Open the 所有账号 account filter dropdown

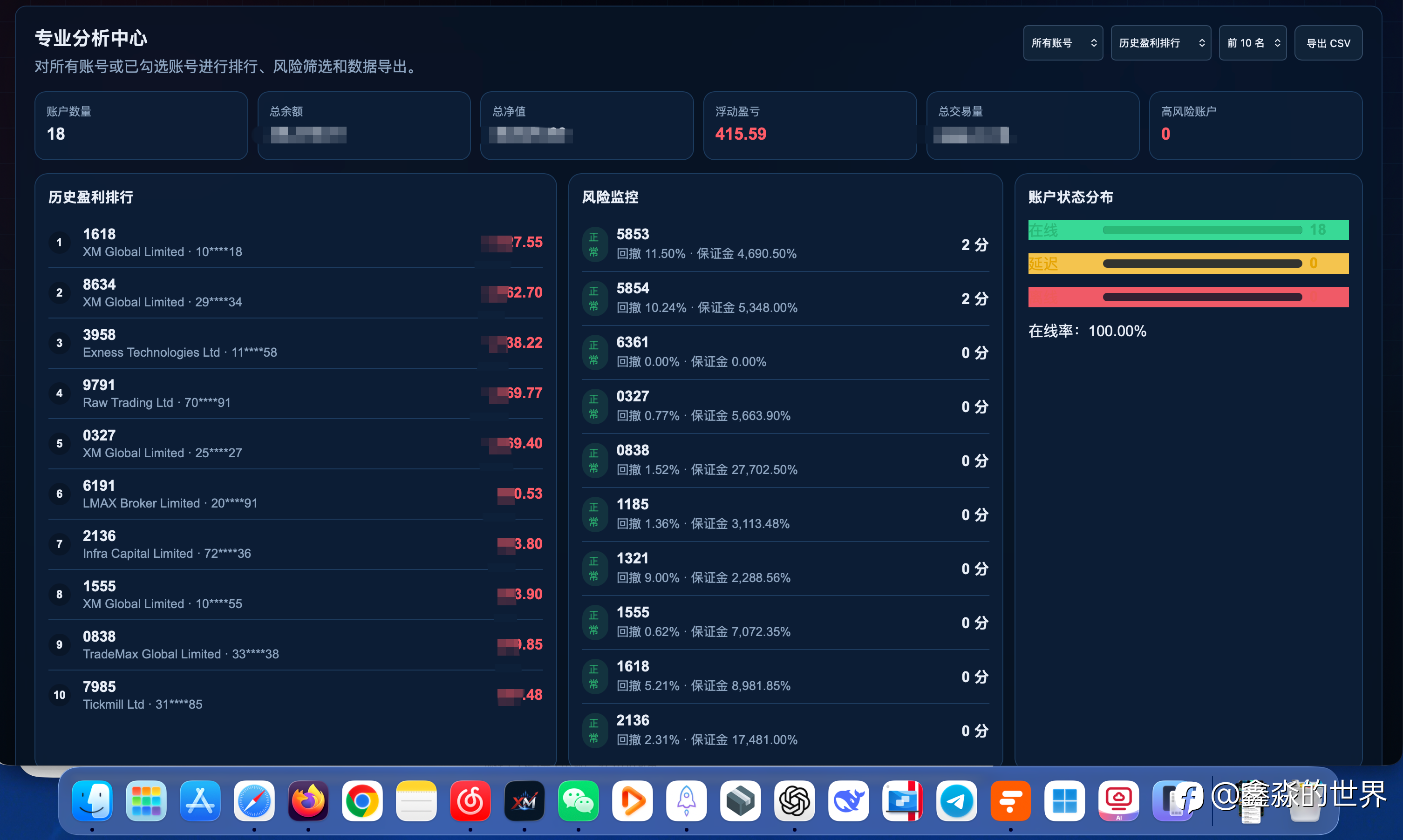click(1062, 43)
